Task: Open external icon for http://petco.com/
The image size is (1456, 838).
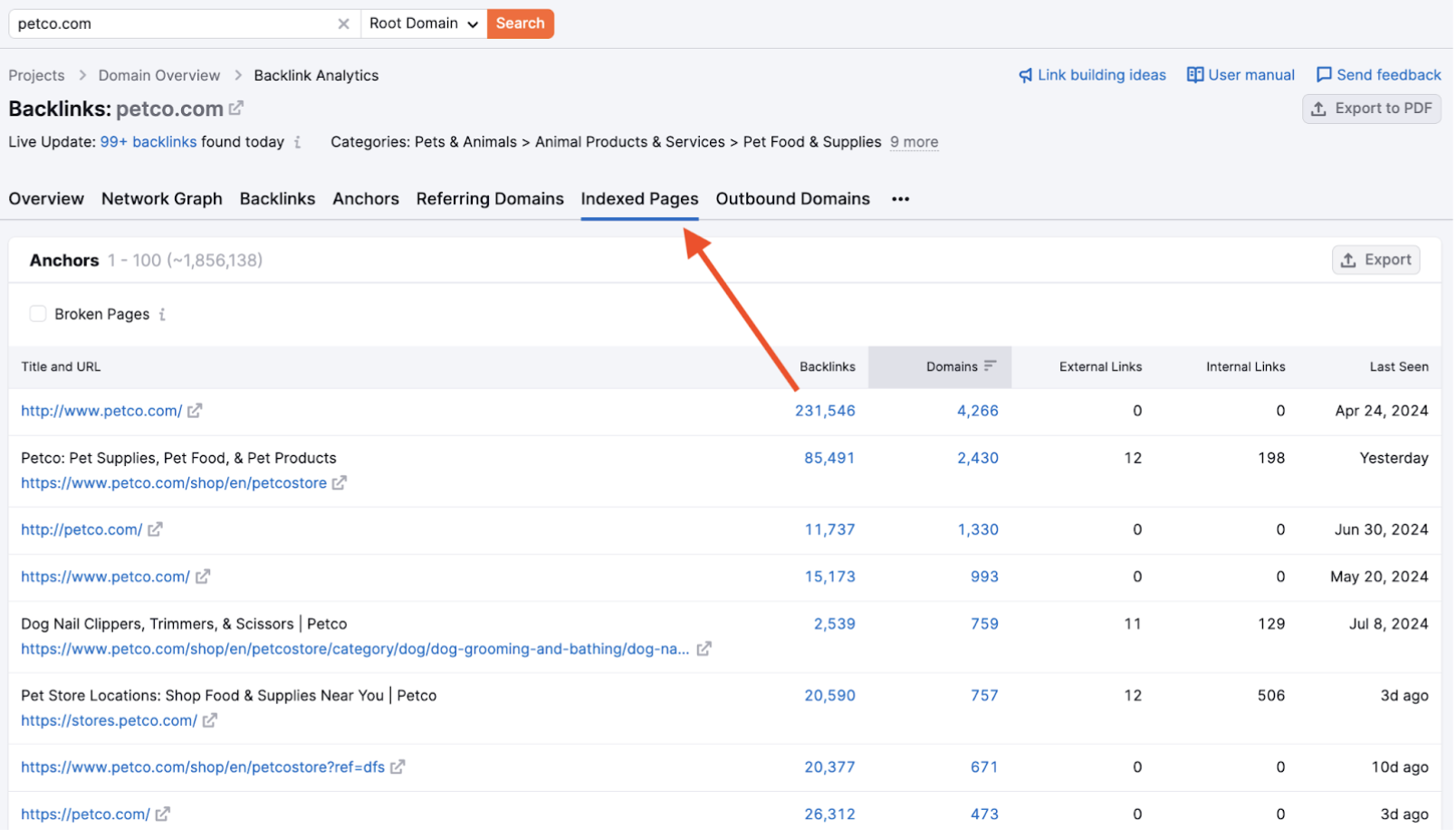Action: click(155, 529)
